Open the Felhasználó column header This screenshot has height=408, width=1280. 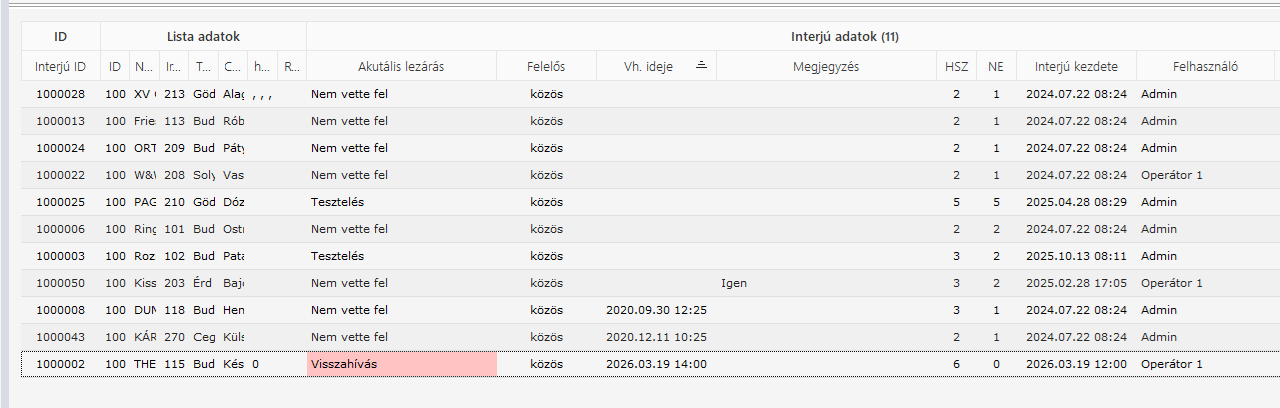1205,67
